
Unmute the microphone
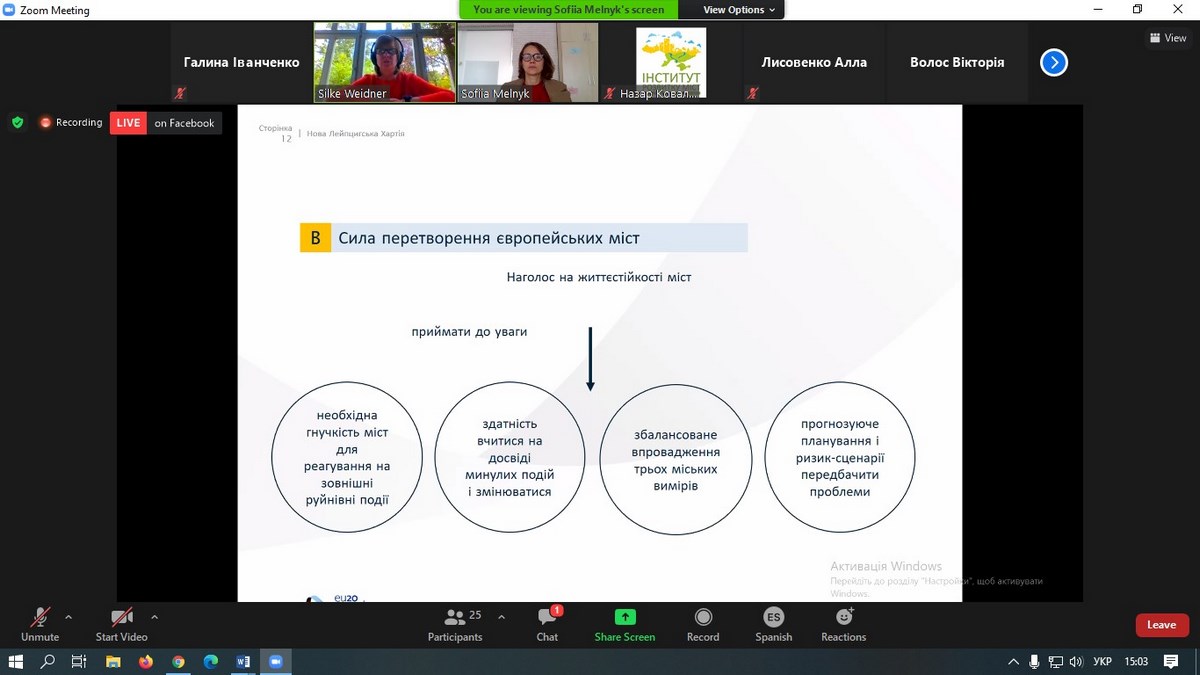[x=40, y=624]
